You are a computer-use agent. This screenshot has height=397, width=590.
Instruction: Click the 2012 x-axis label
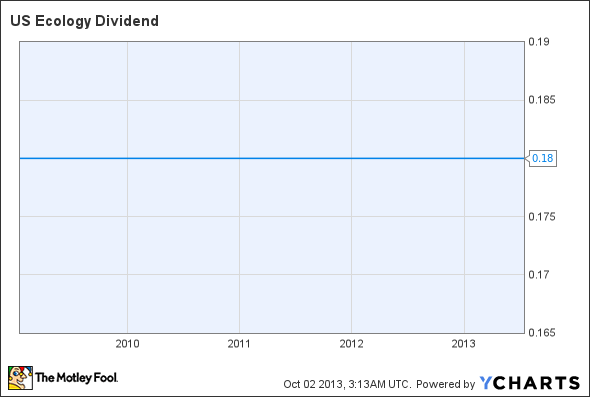pyautogui.click(x=351, y=344)
